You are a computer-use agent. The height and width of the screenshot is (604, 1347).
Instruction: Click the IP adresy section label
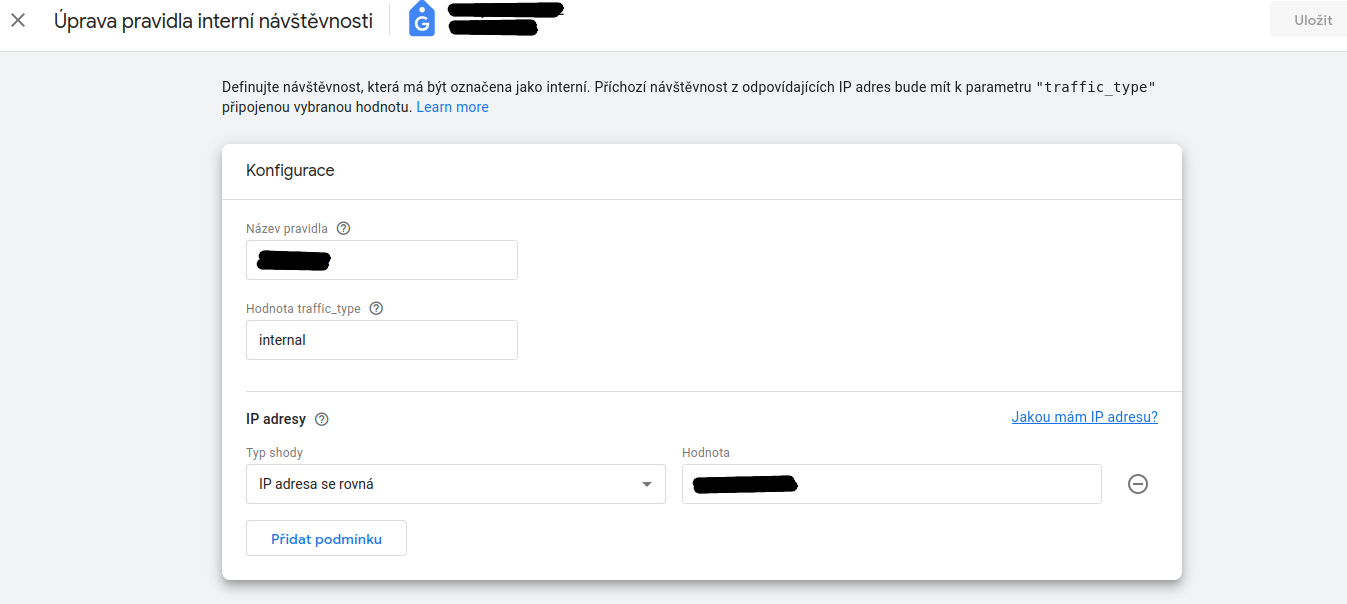(x=276, y=419)
